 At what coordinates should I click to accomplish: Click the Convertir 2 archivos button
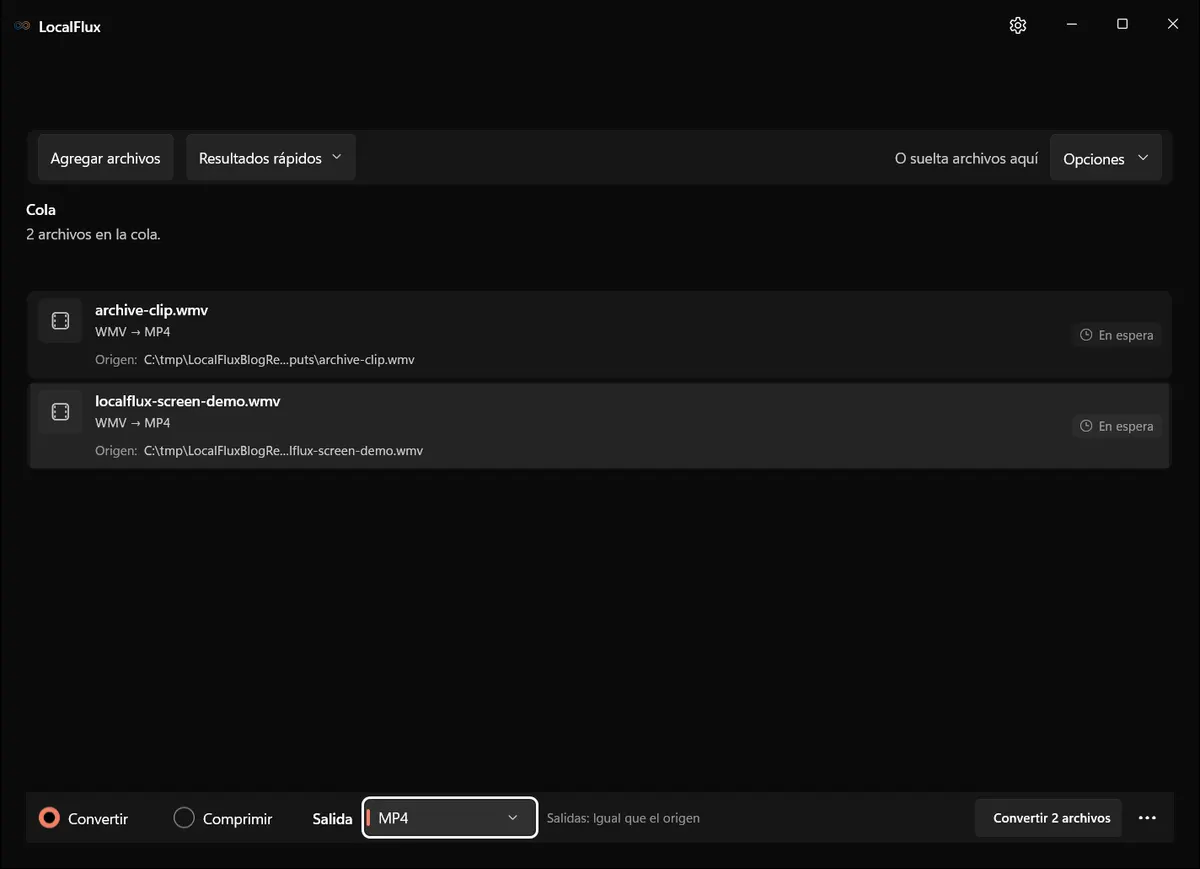pos(1048,818)
